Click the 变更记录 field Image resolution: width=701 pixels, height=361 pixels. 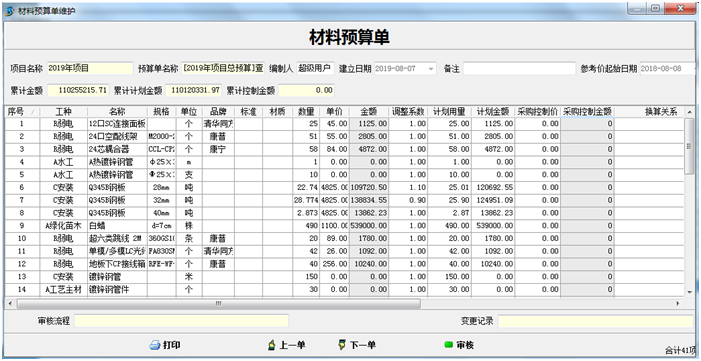tap(595, 321)
